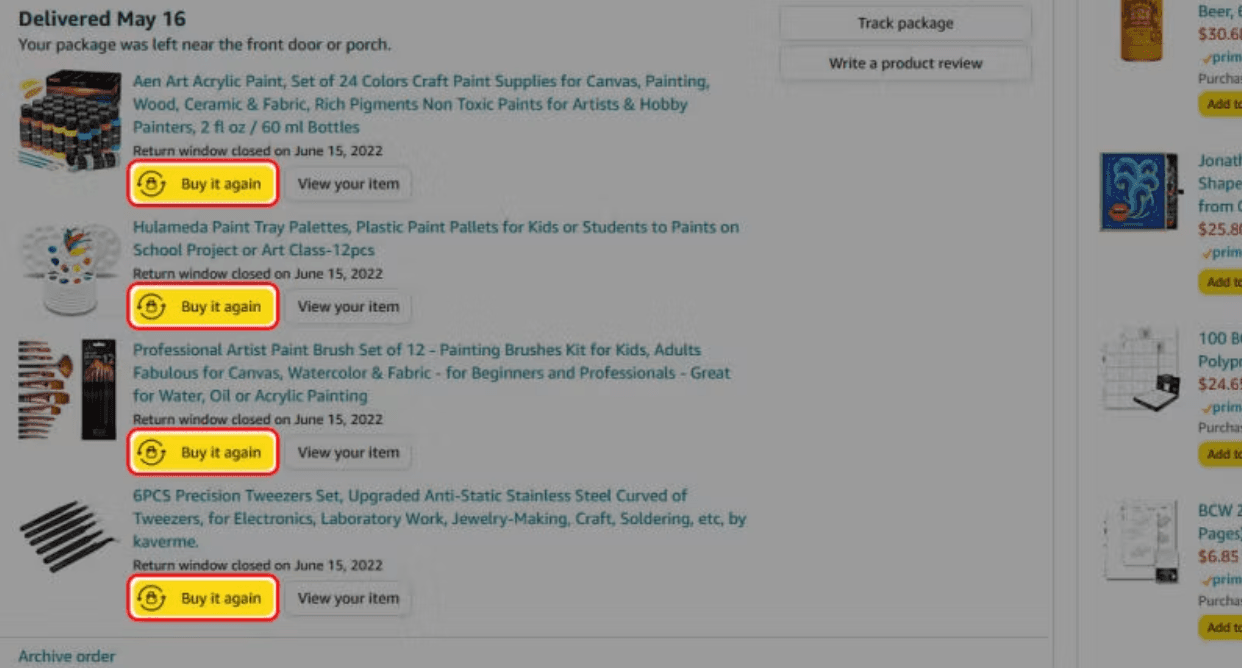This screenshot has width=1242, height=668.
Task: Click the Track package button
Action: 905,23
